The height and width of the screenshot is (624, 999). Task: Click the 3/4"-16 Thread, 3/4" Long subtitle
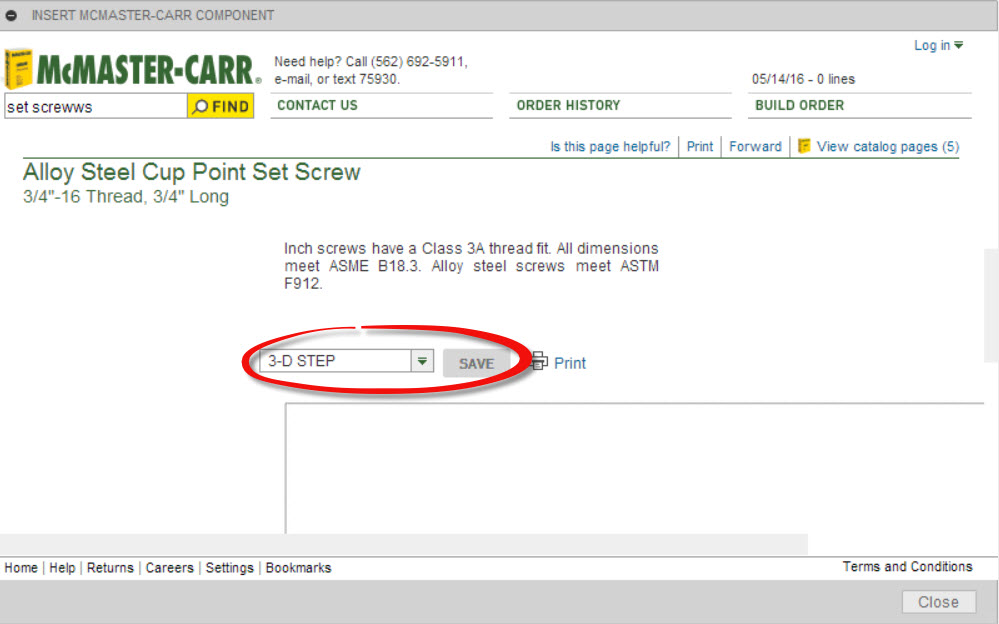pyautogui.click(x=126, y=196)
